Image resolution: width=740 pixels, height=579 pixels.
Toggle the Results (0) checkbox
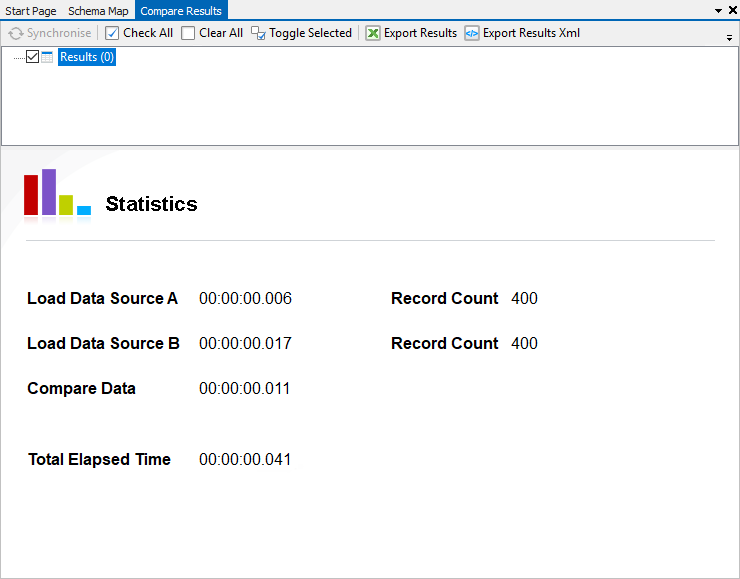tap(33, 57)
